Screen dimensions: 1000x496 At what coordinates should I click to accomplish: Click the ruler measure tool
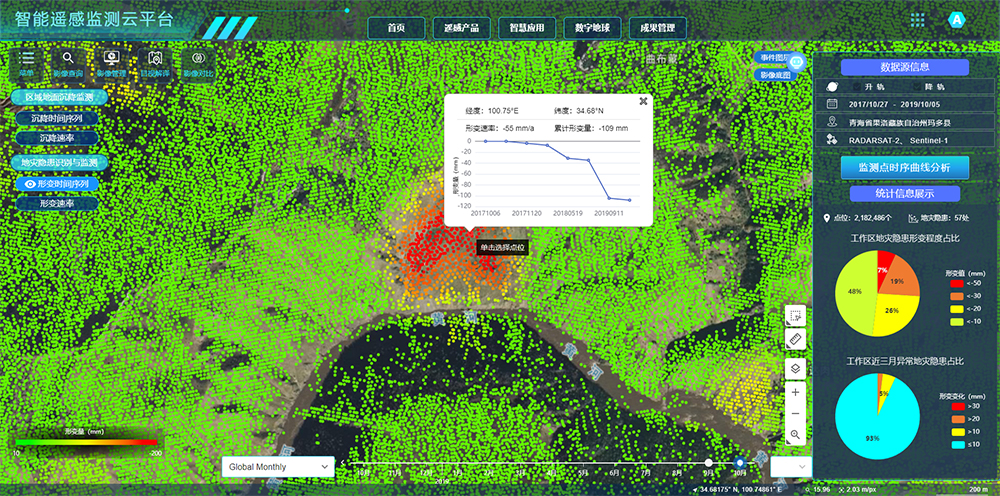coord(795,341)
